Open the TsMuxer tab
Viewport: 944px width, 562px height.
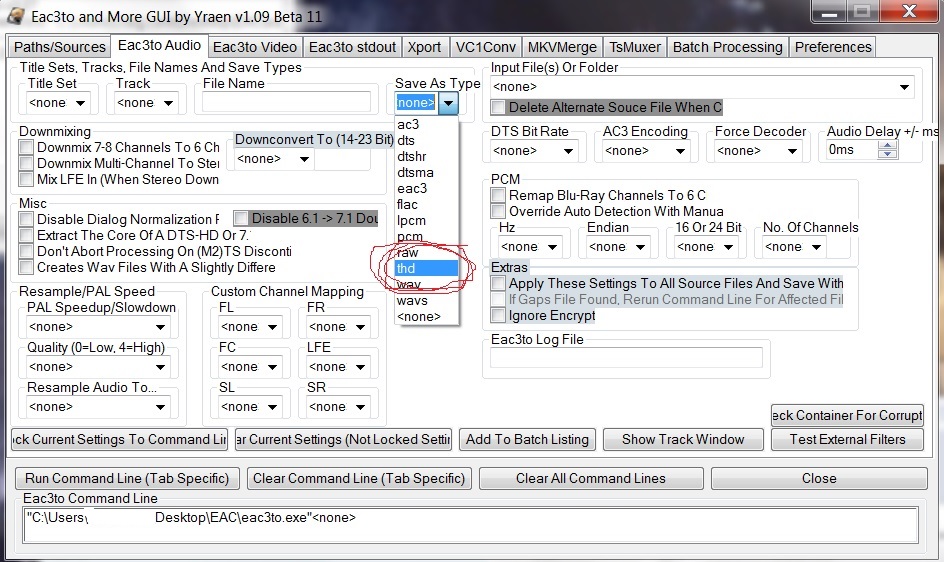pyautogui.click(x=635, y=47)
